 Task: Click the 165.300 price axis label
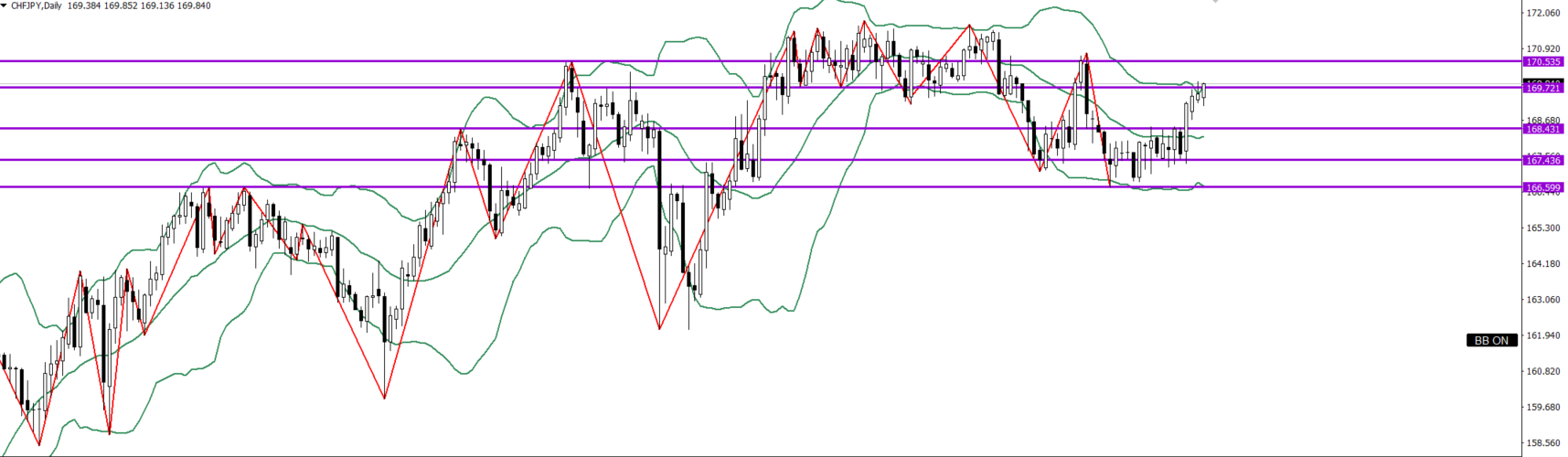pos(1542,228)
